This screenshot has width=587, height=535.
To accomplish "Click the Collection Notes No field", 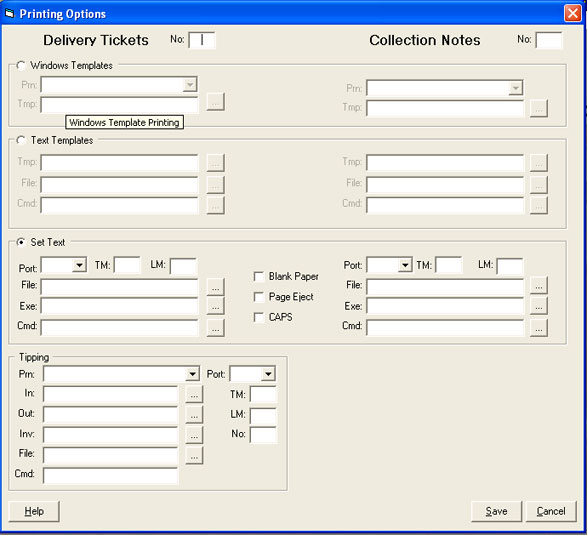I will [549, 40].
